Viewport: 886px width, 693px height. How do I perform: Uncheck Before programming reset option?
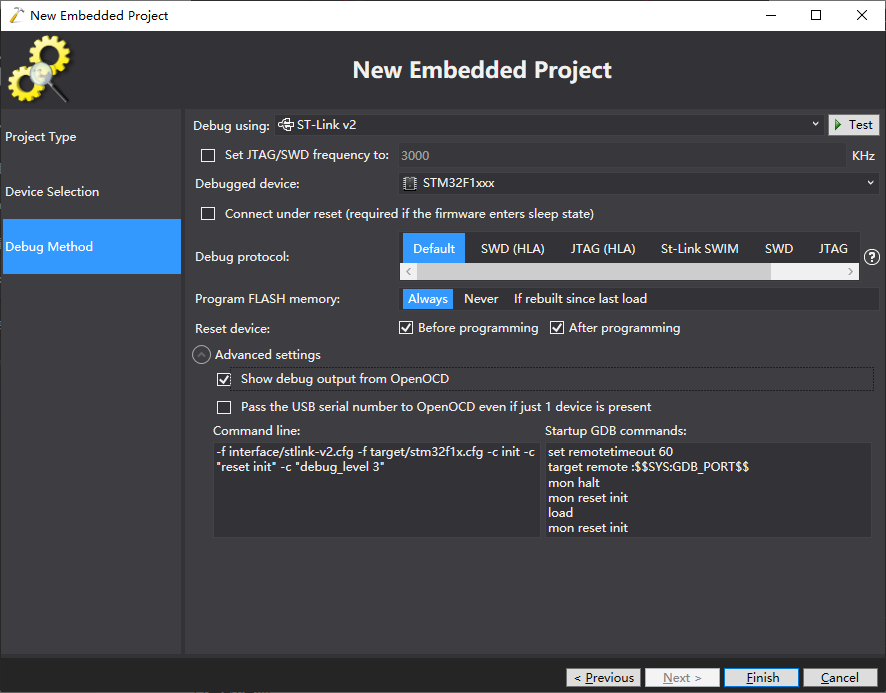pos(406,328)
